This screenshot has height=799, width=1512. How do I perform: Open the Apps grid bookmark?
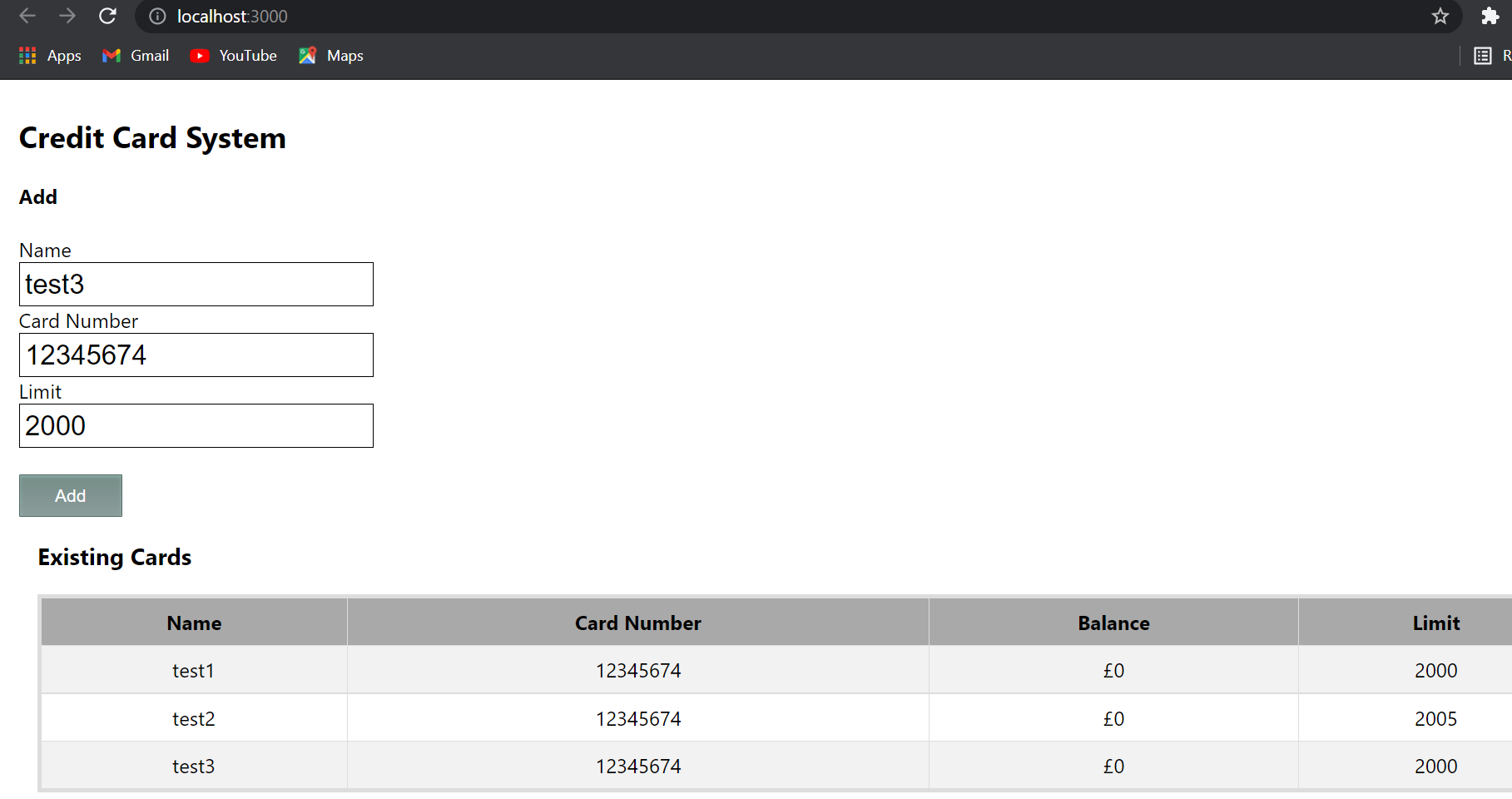click(x=50, y=56)
